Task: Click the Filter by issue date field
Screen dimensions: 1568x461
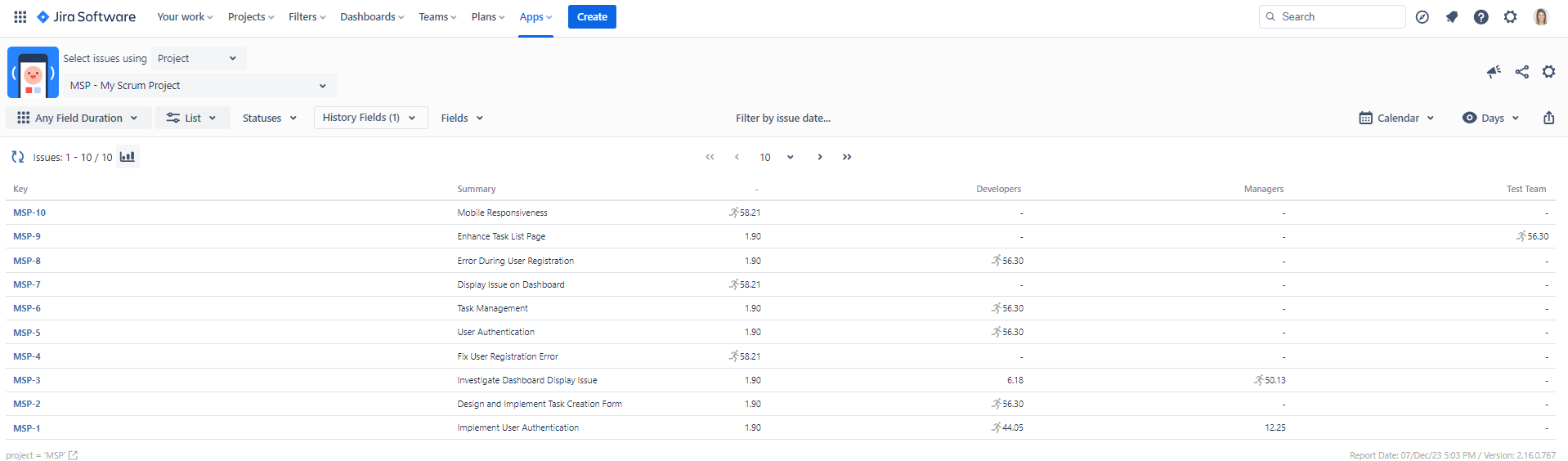Action: 782,118
